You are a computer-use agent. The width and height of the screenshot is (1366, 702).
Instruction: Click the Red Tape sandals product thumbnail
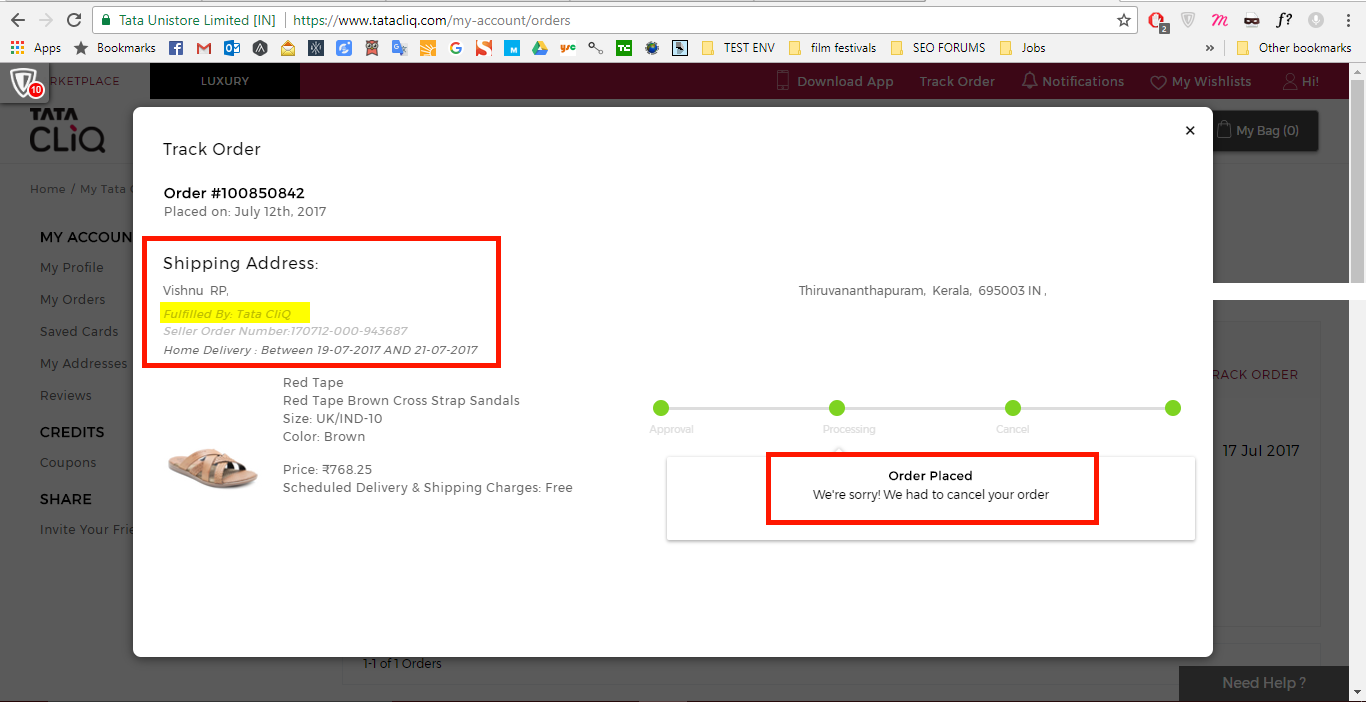pos(210,466)
